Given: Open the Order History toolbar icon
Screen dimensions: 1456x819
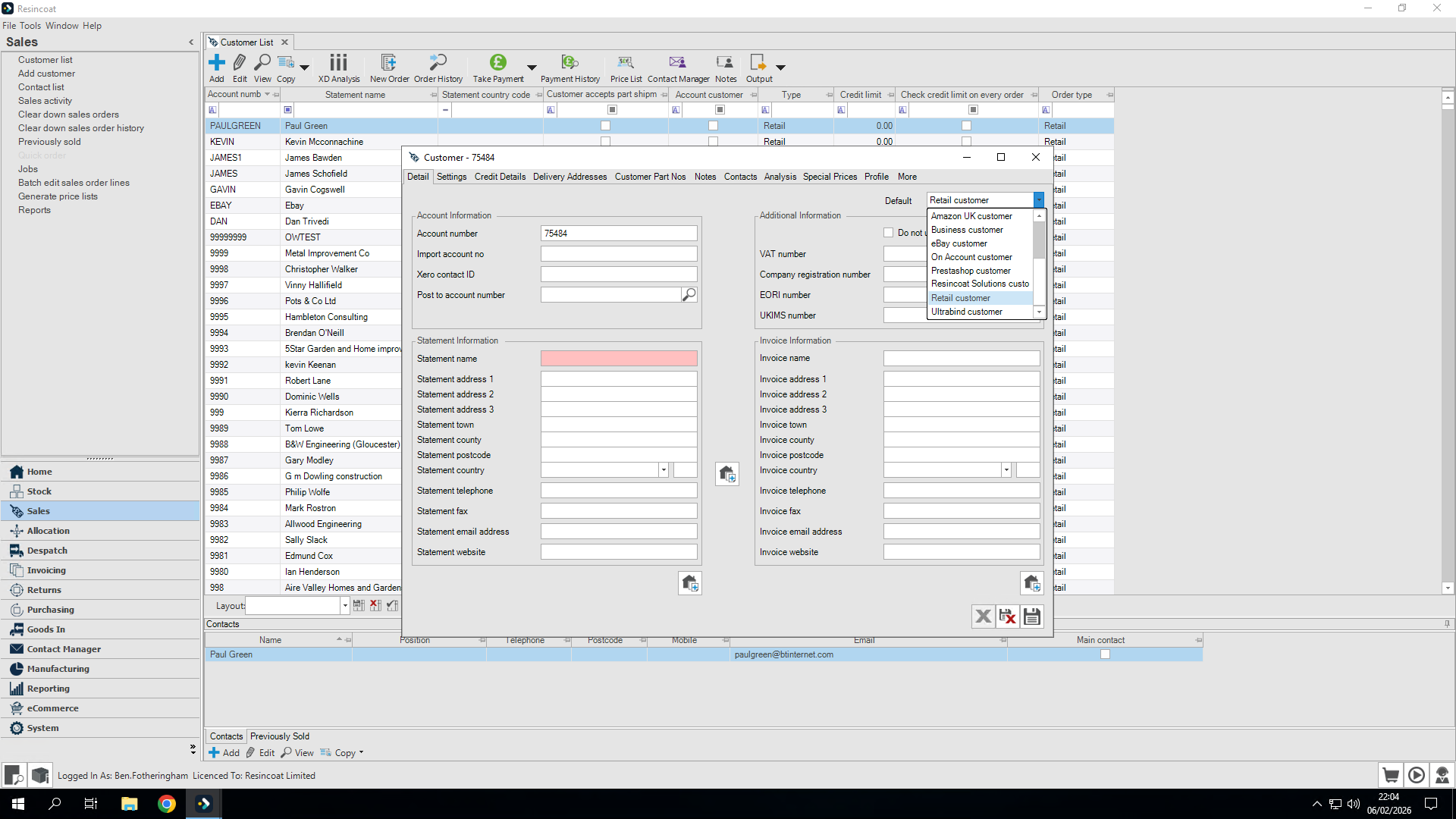Looking at the screenshot, I should [x=438, y=67].
